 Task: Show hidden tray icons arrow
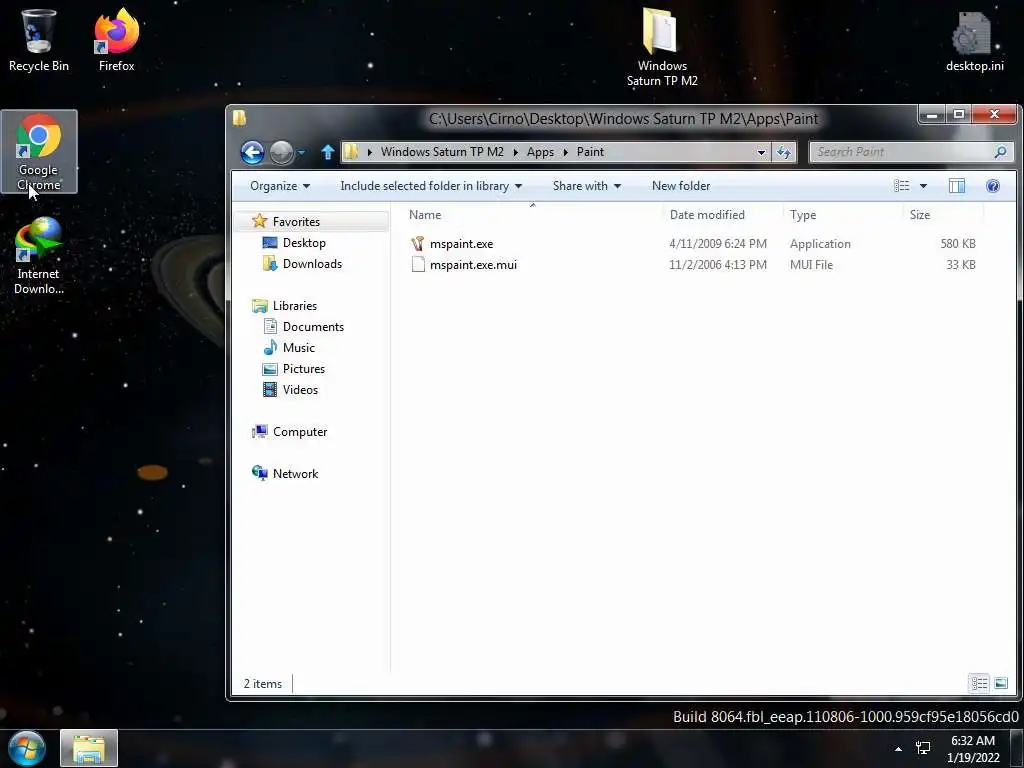899,748
